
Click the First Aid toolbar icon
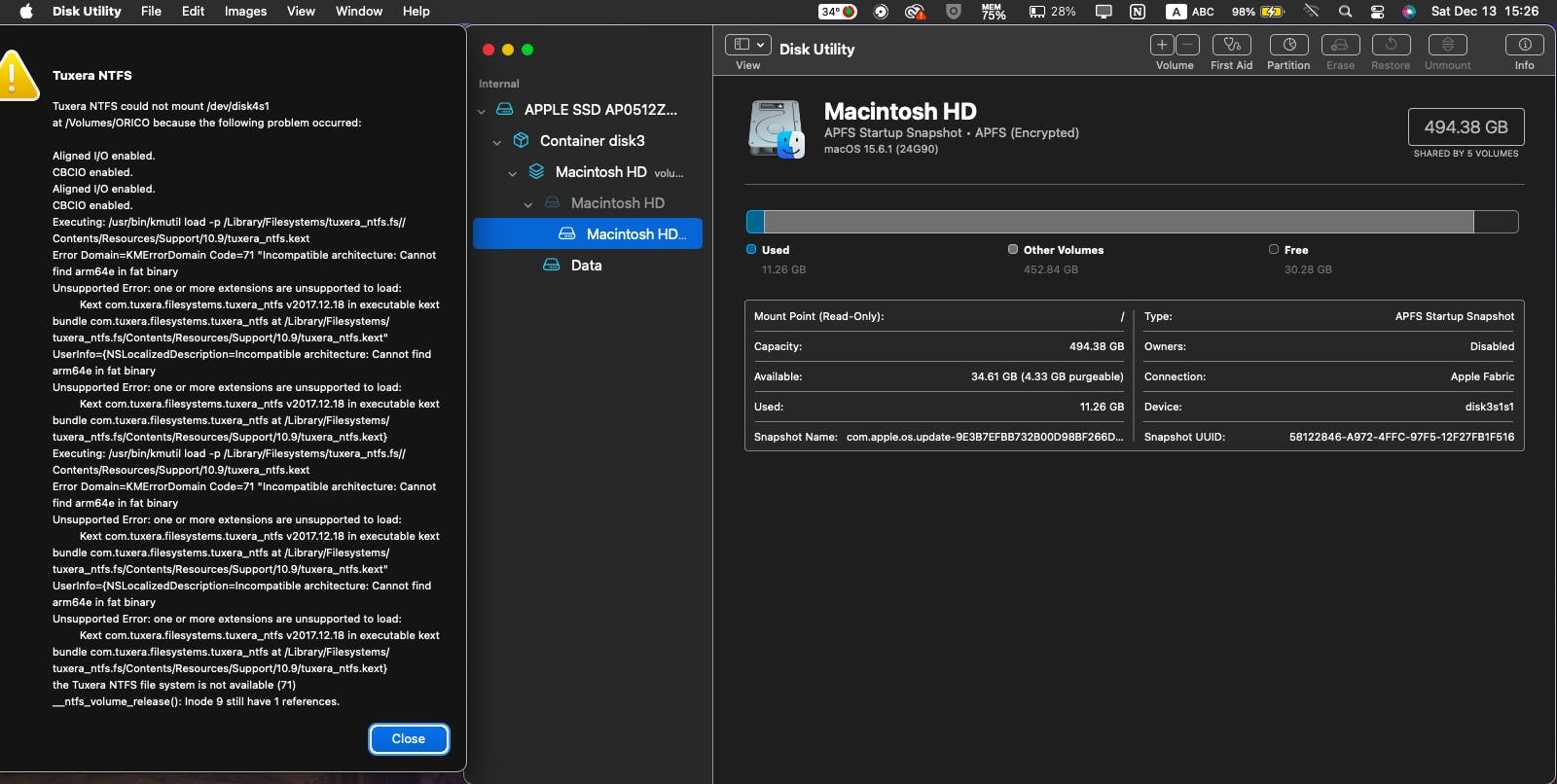coord(1231,45)
